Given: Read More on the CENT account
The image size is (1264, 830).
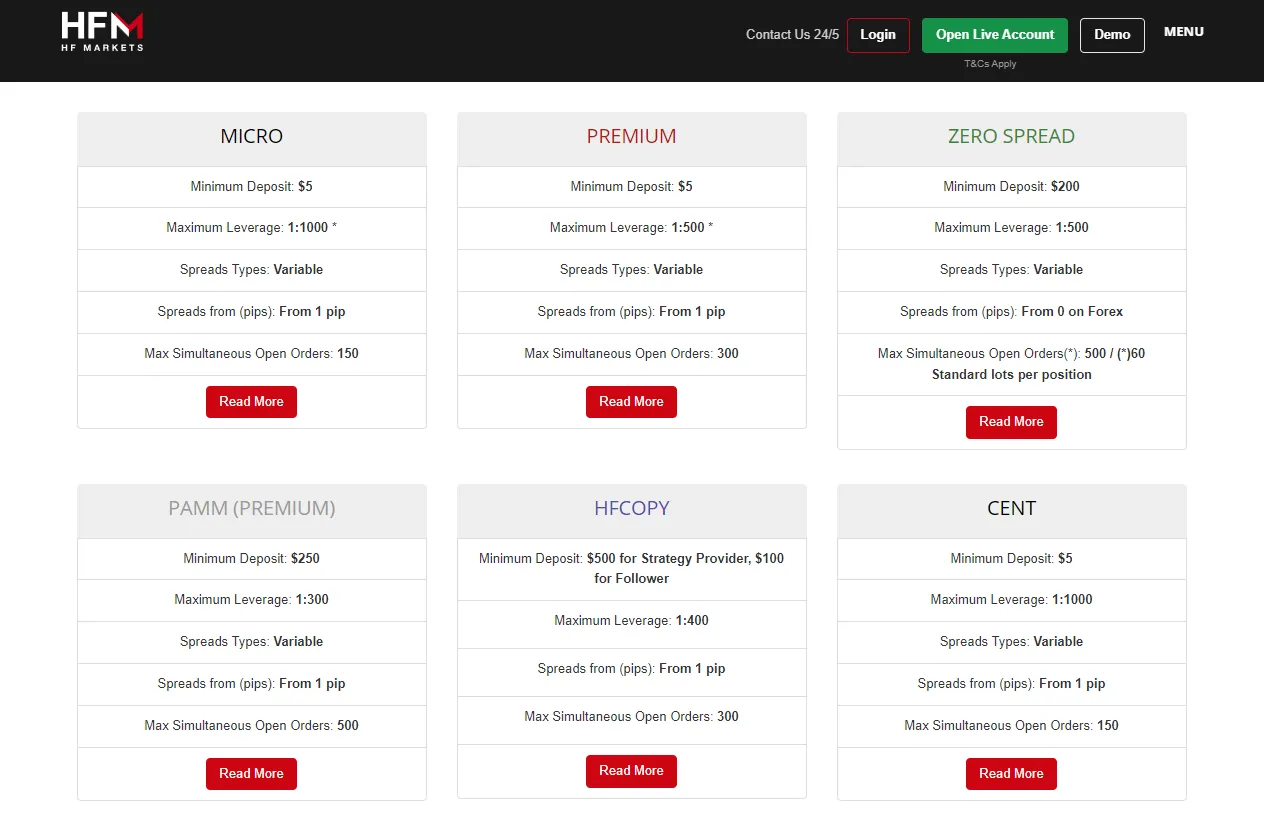Looking at the screenshot, I should click(x=1011, y=774).
